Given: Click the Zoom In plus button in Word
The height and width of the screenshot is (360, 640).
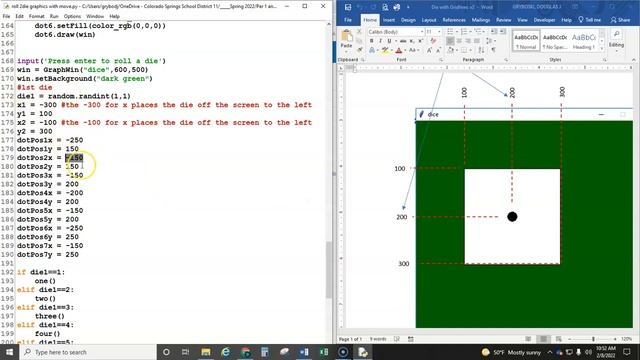Looking at the screenshot, I should [615, 339].
